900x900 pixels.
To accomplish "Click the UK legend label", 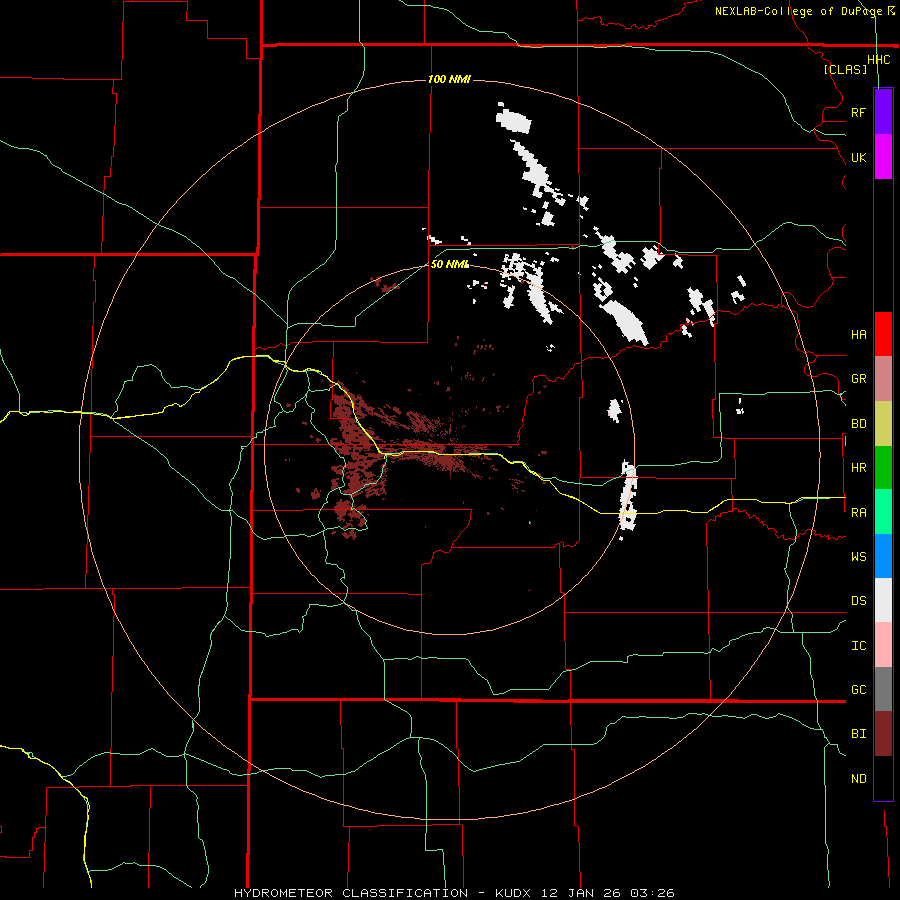I will pyautogui.click(x=859, y=157).
